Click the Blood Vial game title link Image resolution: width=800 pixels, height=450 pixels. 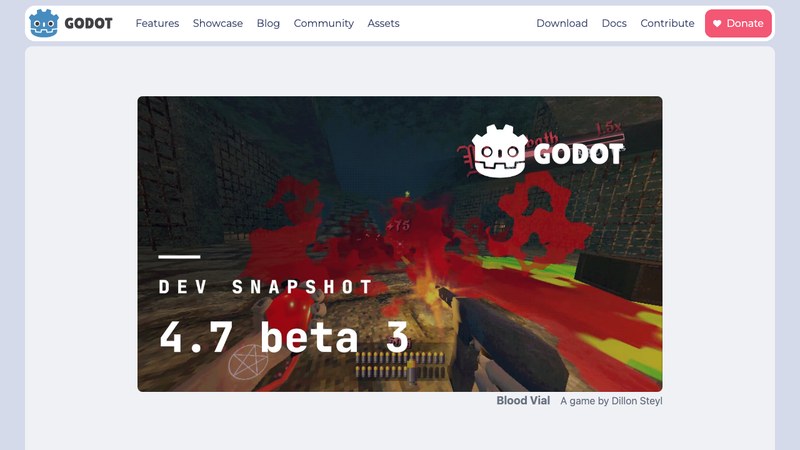point(523,401)
